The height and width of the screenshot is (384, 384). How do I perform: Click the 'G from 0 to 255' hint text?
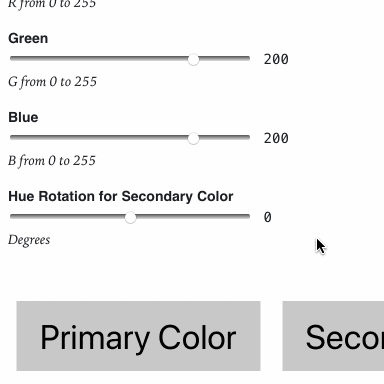52,82
